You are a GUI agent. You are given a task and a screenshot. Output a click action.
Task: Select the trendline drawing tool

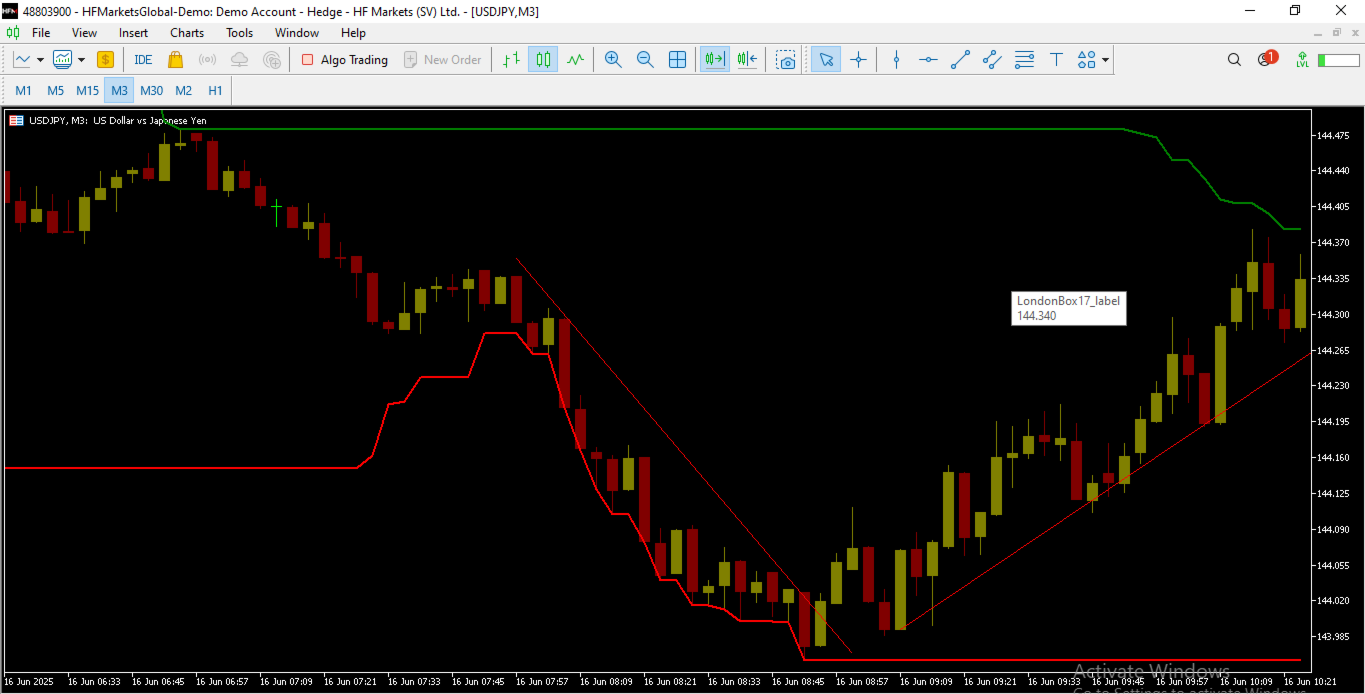[x=960, y=60]
